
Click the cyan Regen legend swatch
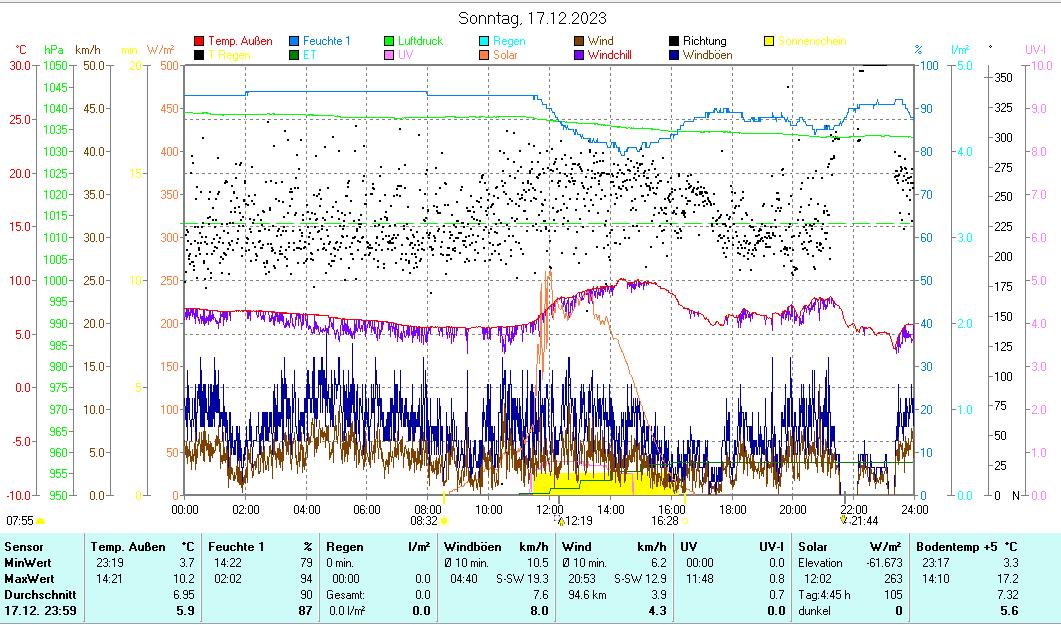(x=484, y=41)
